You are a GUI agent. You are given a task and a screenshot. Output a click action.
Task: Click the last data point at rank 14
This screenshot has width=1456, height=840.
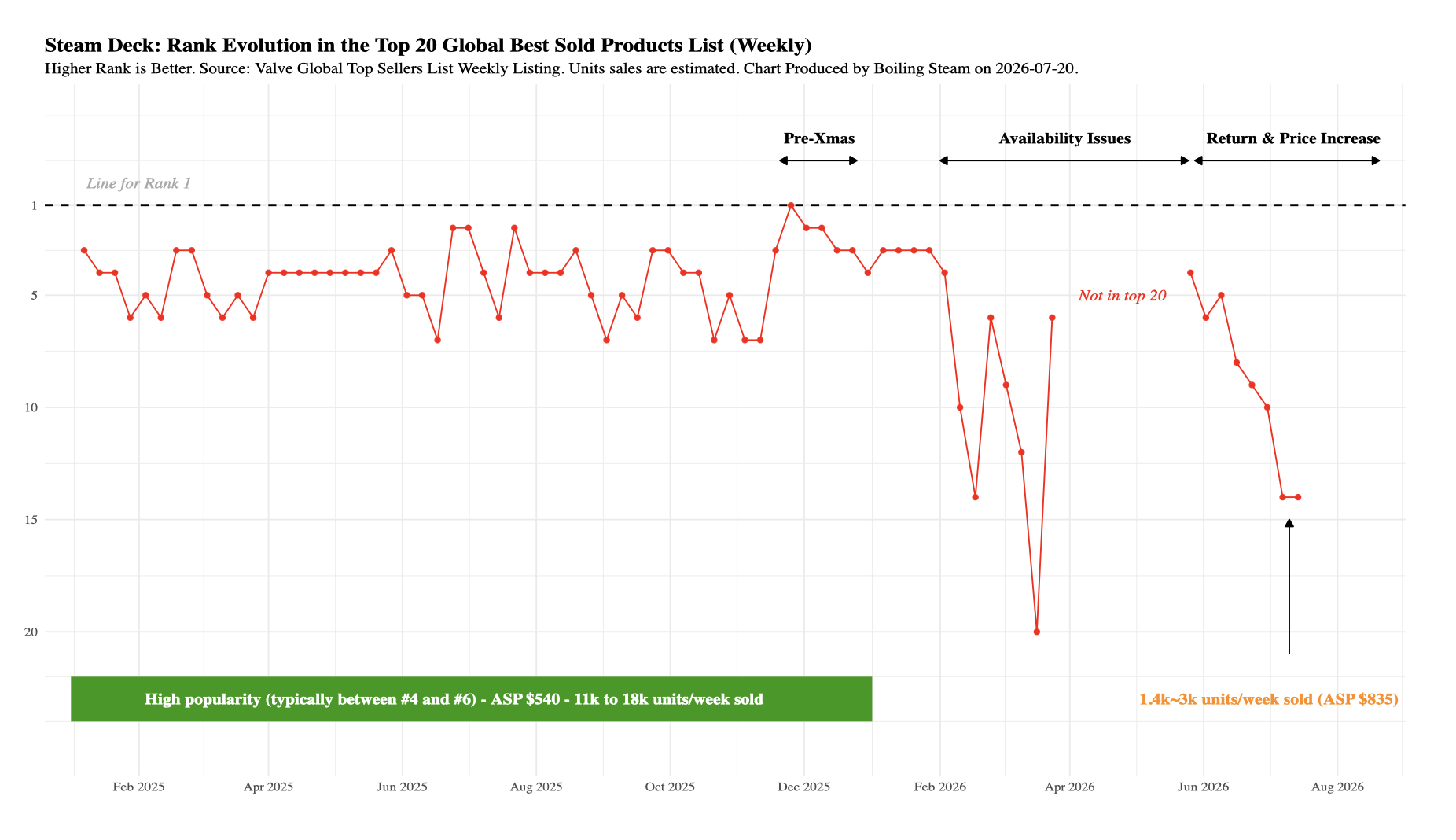[x=1298, y=497]
